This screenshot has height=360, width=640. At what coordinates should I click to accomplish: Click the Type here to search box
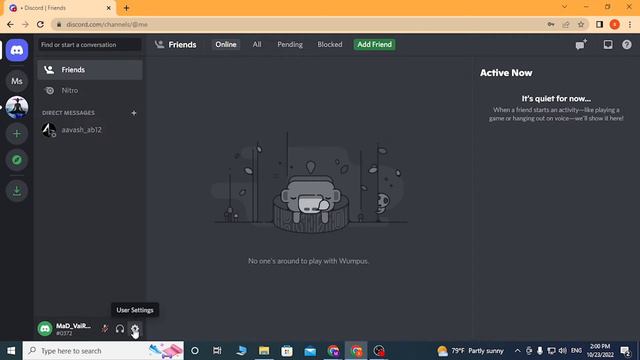(103, 351)
